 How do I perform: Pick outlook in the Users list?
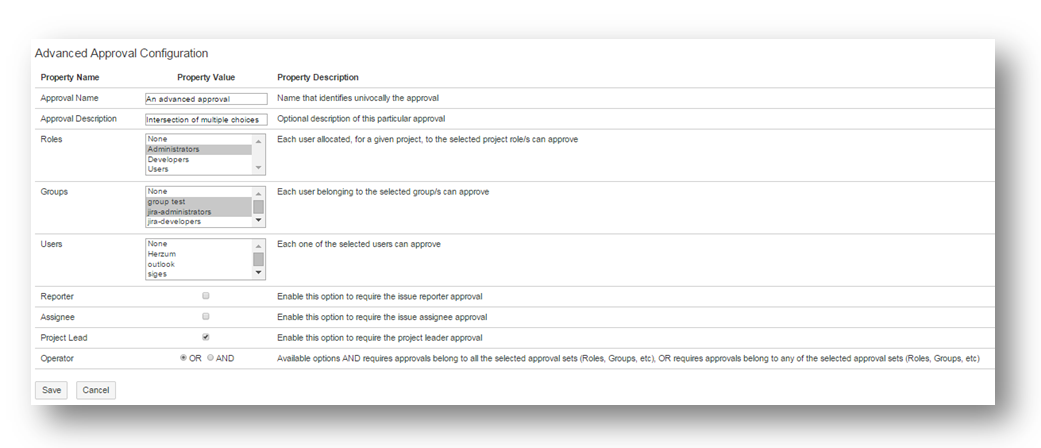coord(198,264)
